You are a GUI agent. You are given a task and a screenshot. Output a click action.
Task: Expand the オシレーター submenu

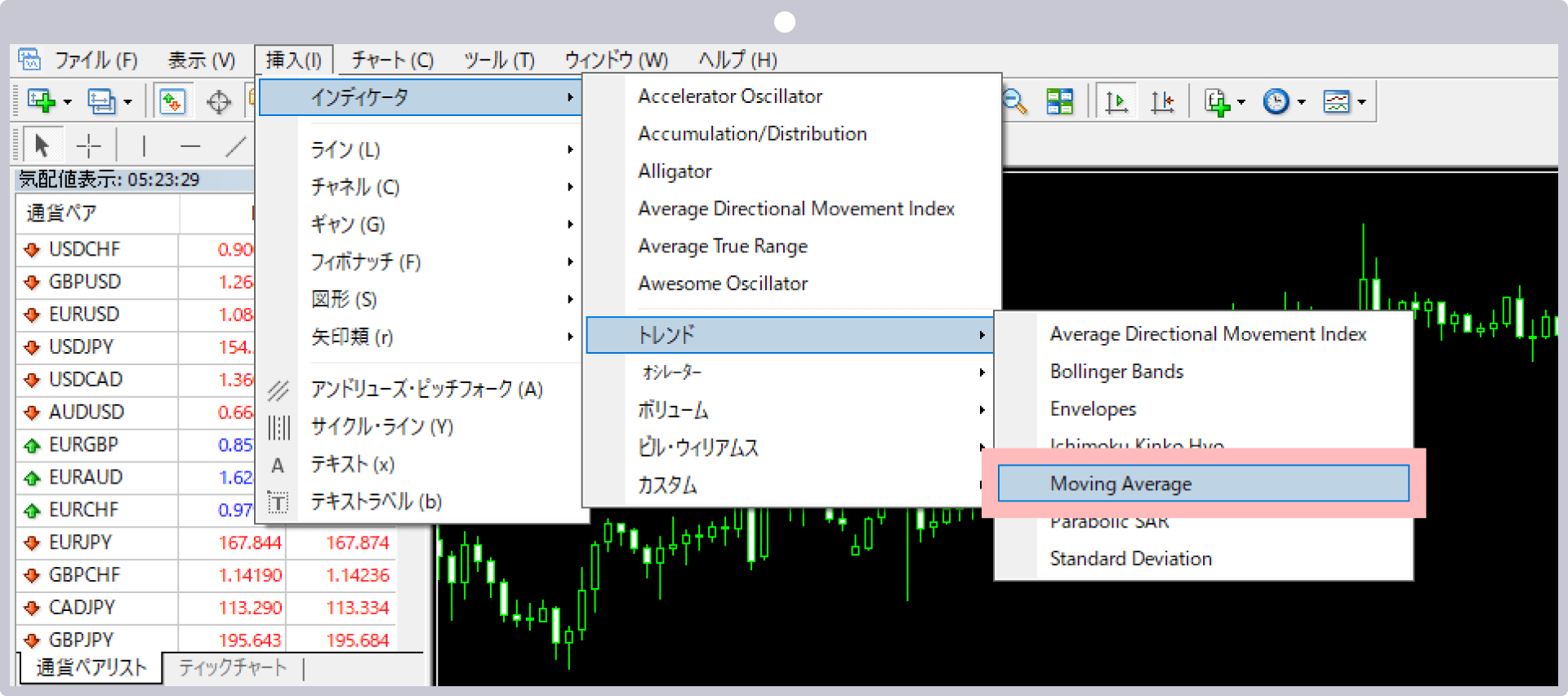coord(789,373)
